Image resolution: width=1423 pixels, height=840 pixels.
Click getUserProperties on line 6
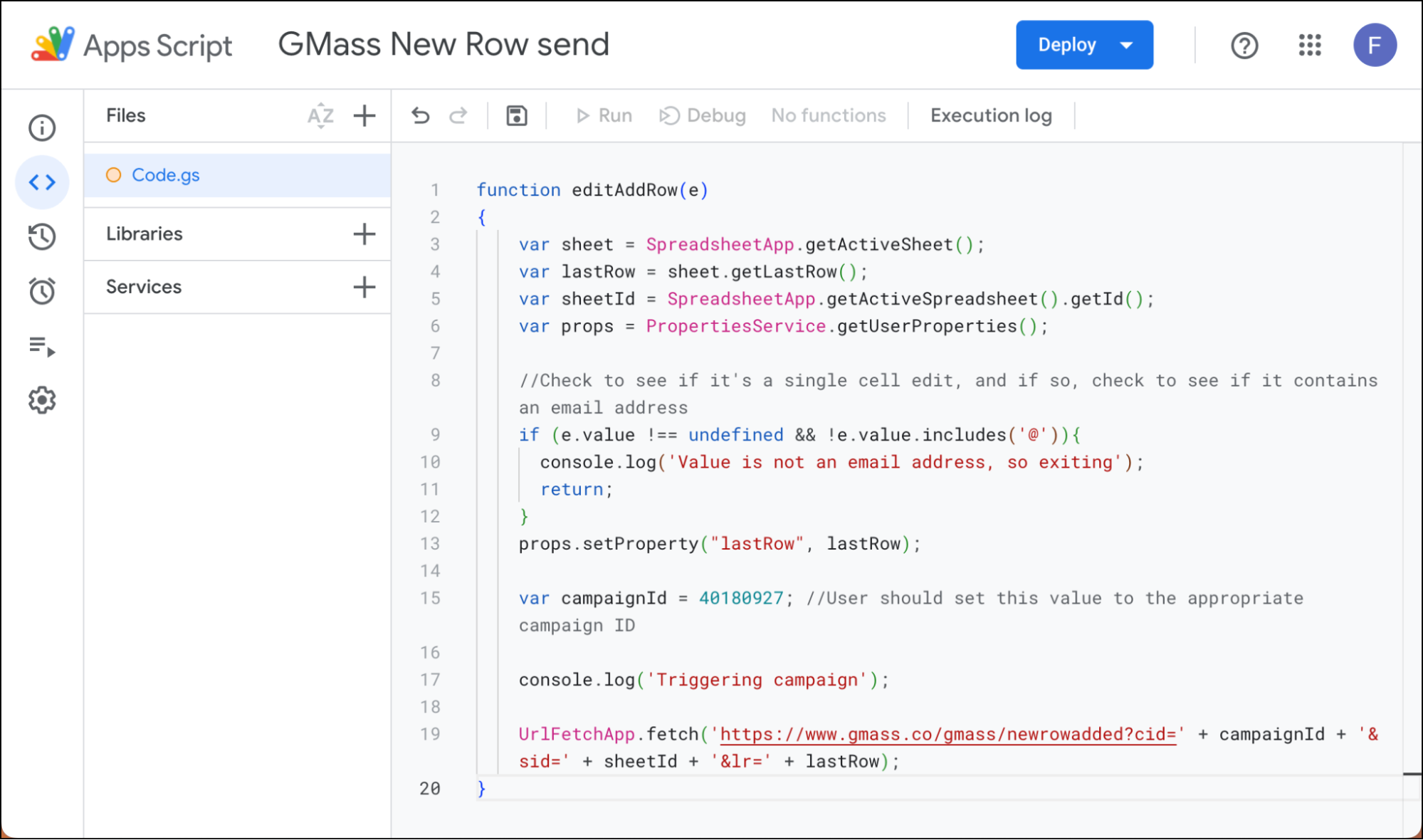tap(927, 326)
